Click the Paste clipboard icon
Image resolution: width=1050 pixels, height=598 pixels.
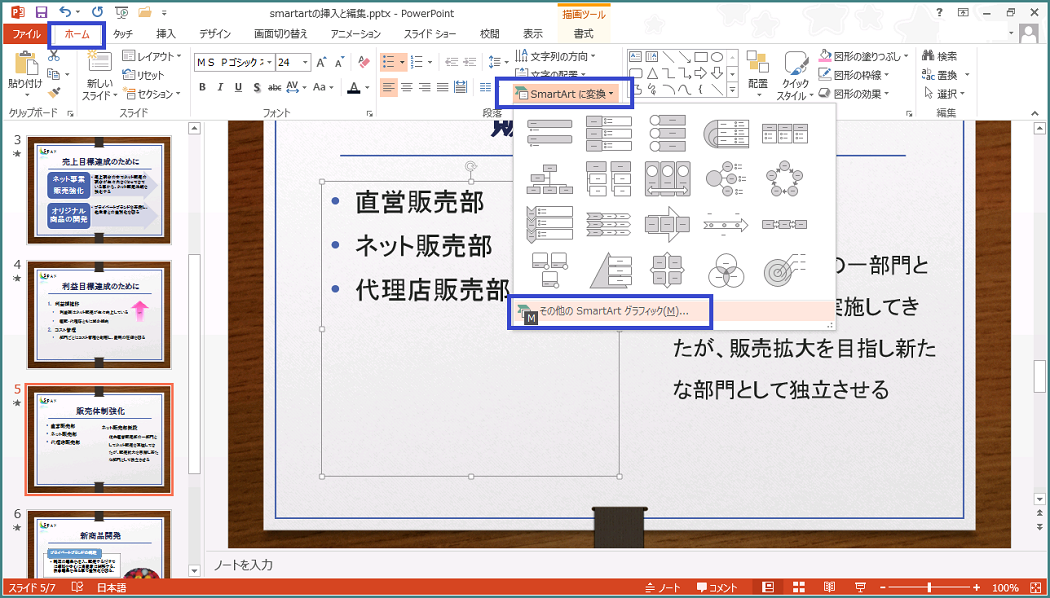click(x=25, y=65)
